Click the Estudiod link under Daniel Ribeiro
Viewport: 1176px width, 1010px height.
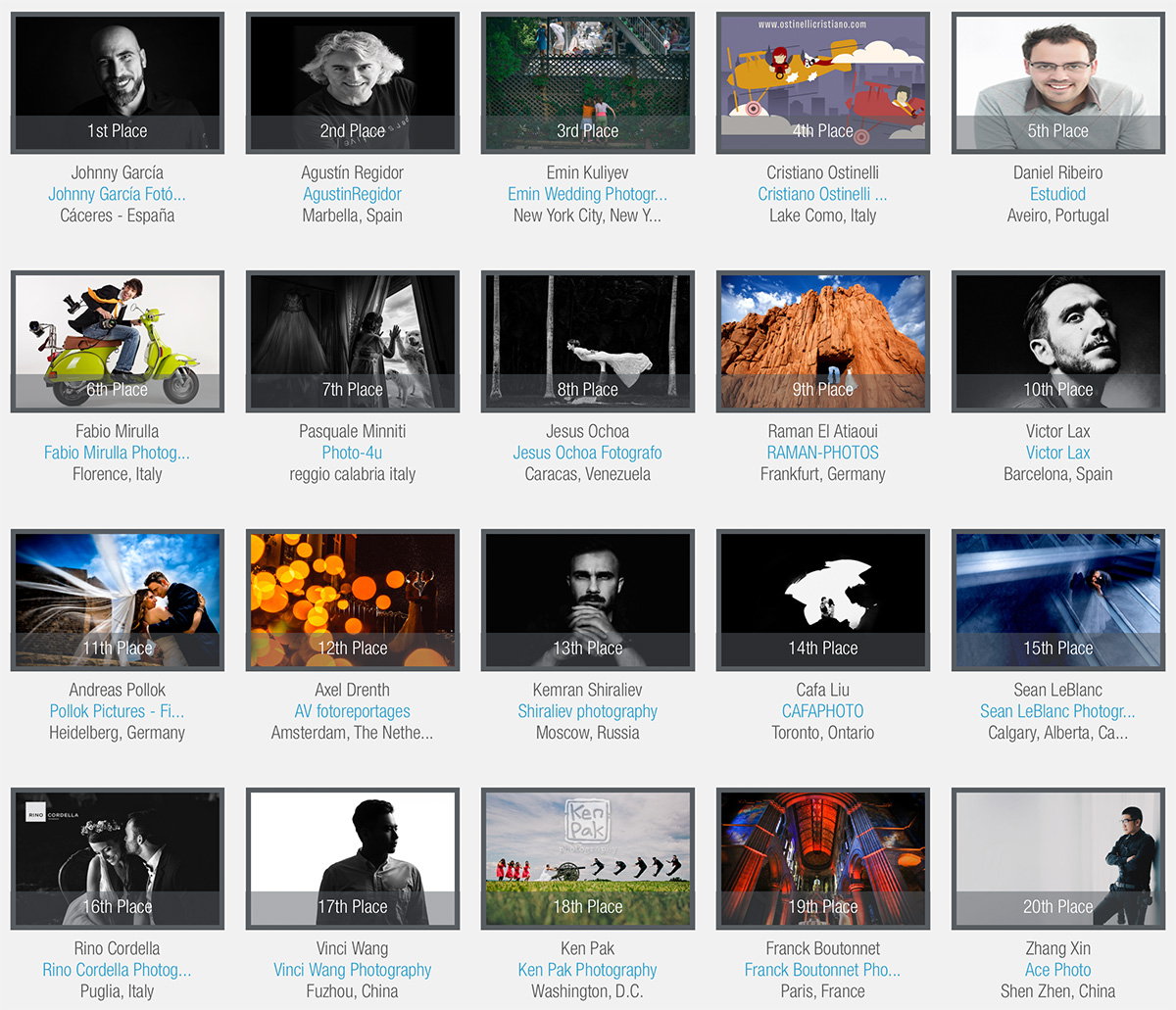[1058, 194]
